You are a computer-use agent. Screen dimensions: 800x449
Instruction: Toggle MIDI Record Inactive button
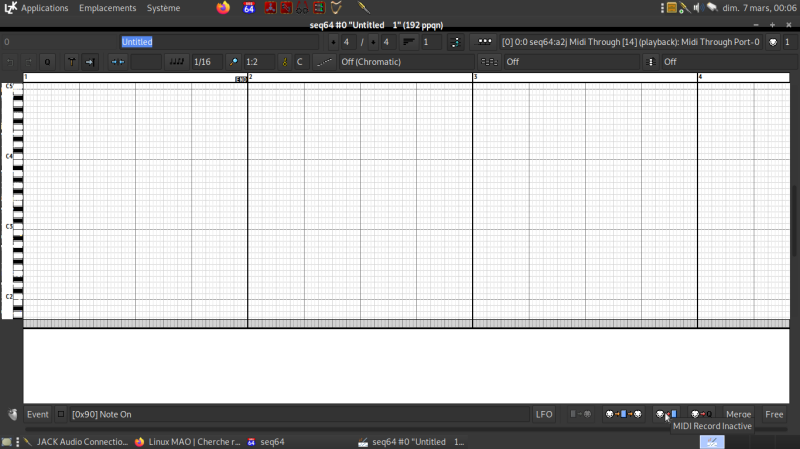click(x=666, y=414)
